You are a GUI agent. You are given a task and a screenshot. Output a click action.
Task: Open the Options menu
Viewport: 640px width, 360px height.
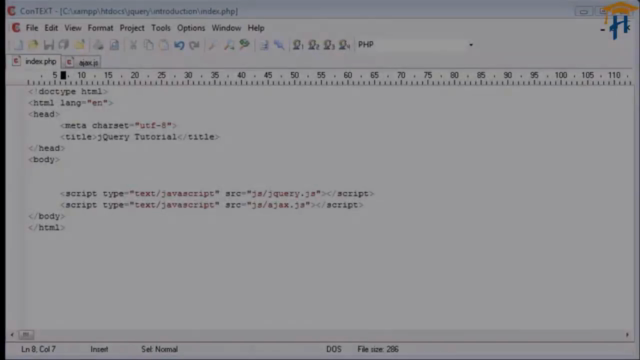191,28
